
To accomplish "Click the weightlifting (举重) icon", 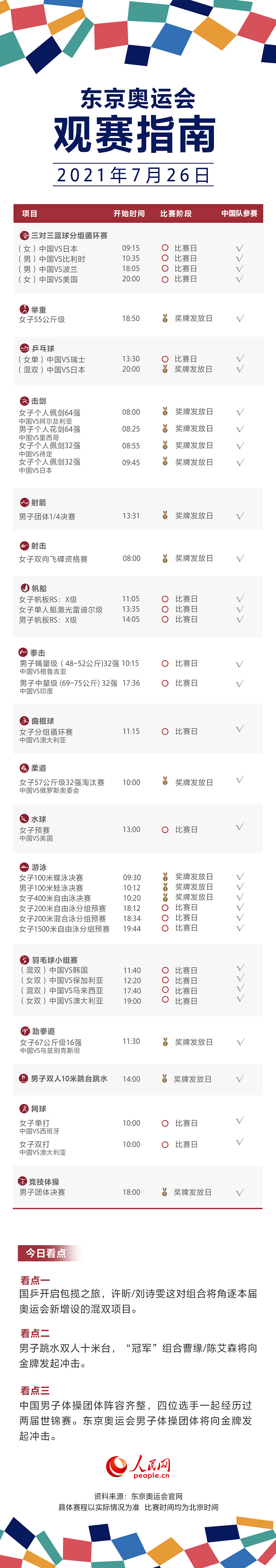I will (x=24, y=309).
